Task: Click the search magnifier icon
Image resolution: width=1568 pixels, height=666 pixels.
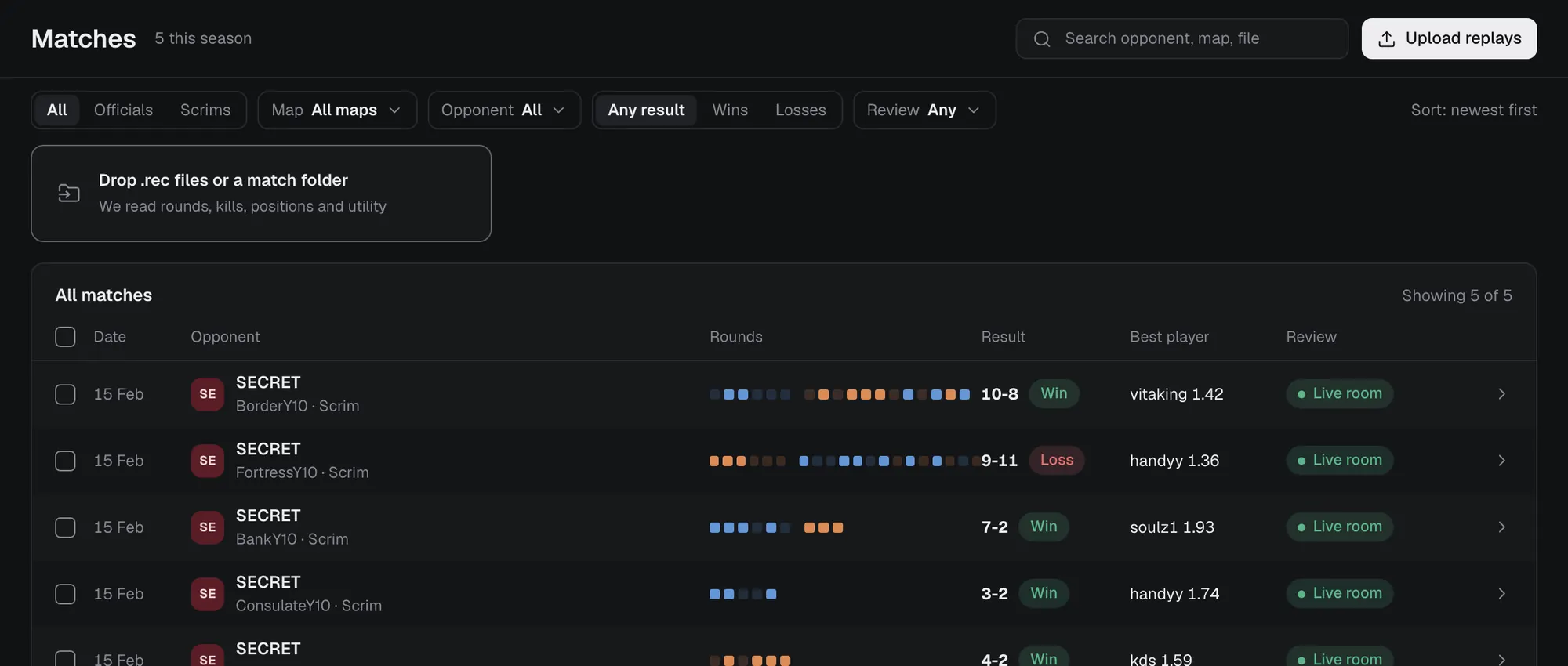Action: click(x=1042, y=38)
